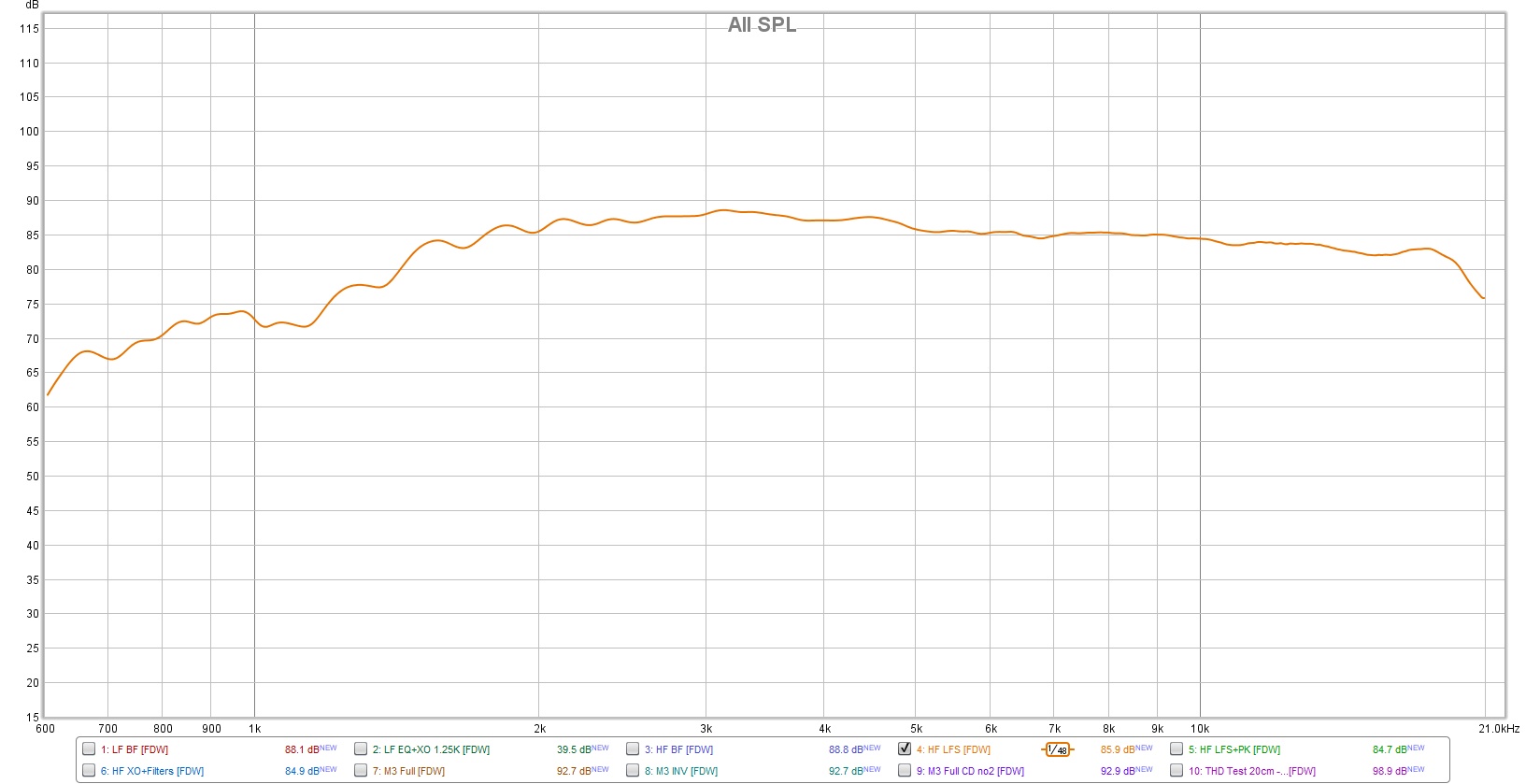Viewport: 1526px width, 784px height.
Task: Show the 9: M3 Full CD no2 trace
Action: tap(905, 770)
